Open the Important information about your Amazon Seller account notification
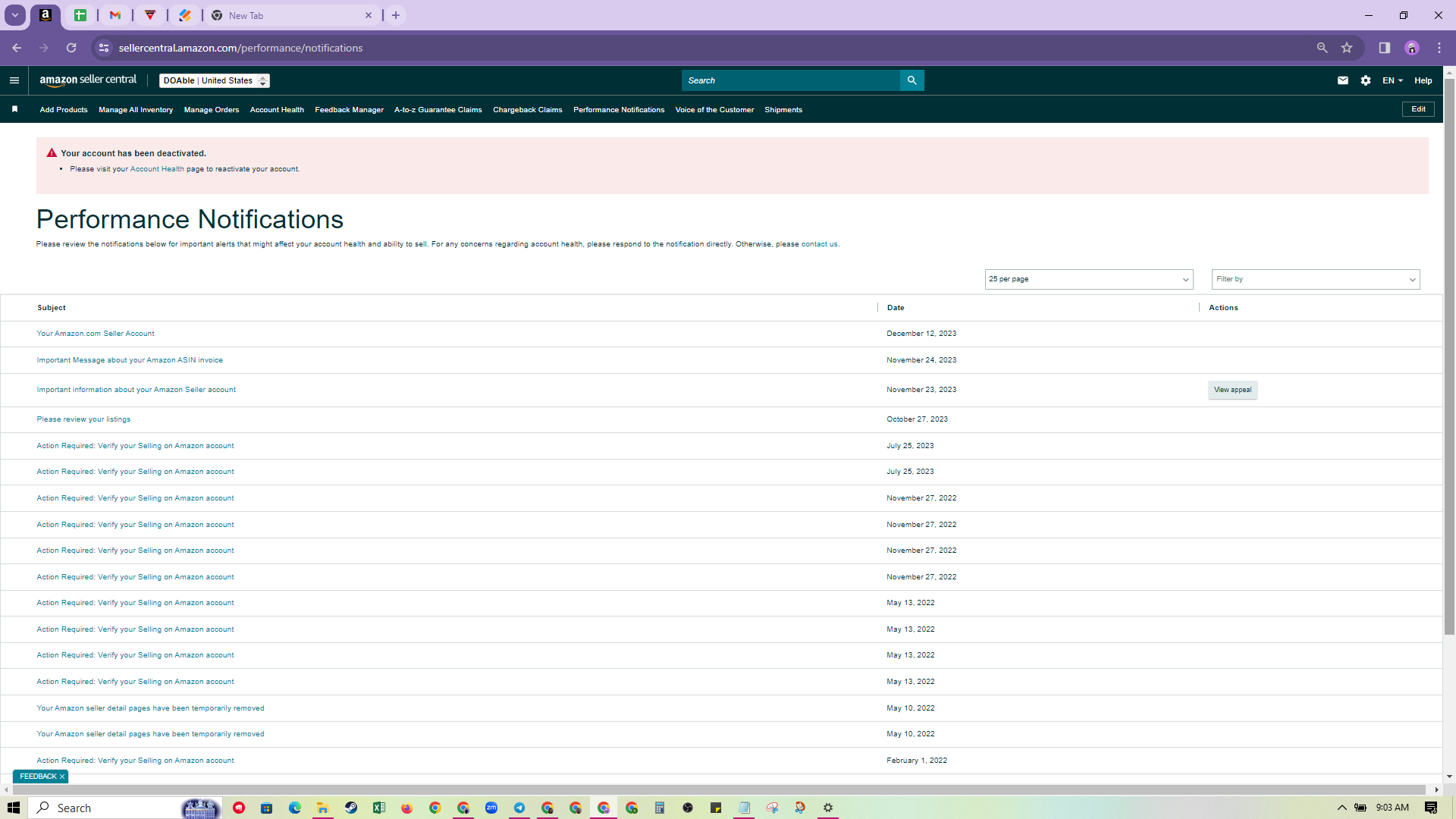The image size is (1456, 819). click(x=136, y=390)
